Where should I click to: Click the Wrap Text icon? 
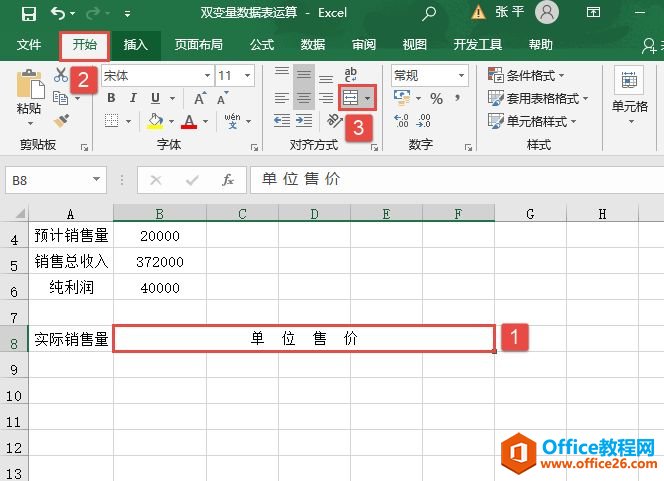coord(352,75)
